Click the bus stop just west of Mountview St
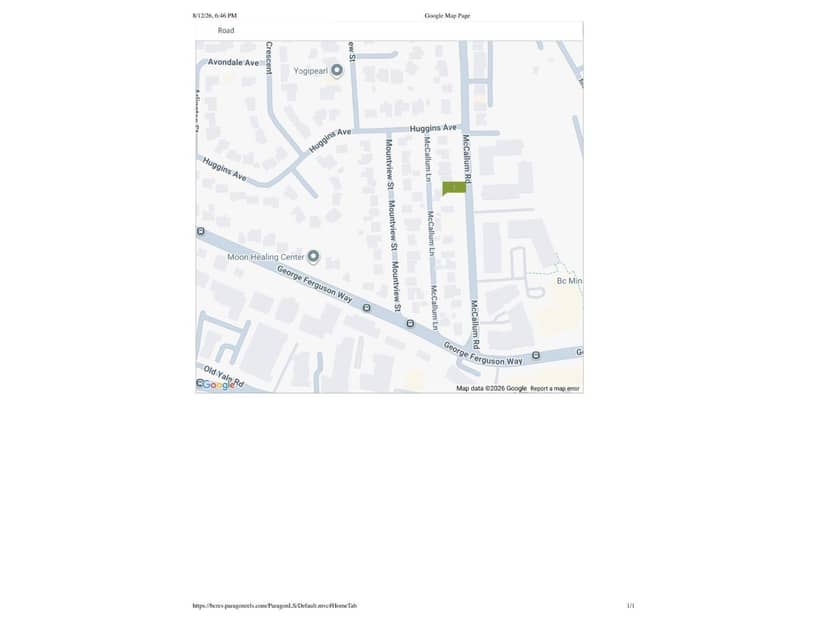Screen dimensions: 828x621 (366, 307)
